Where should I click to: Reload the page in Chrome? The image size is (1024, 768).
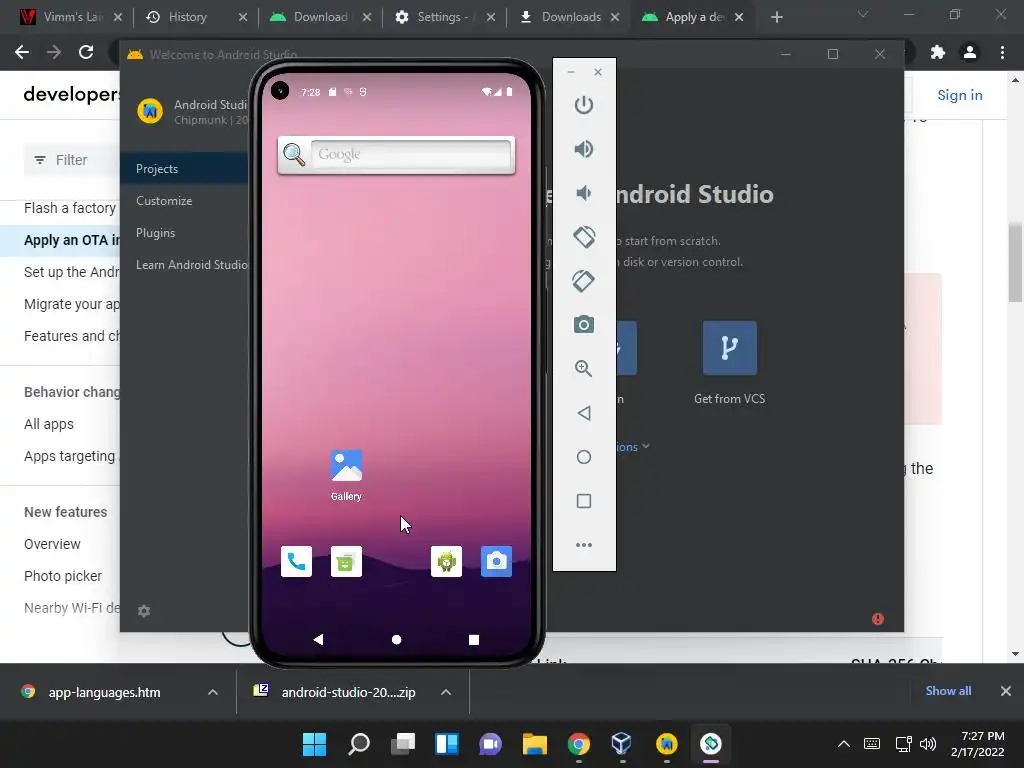[86, 52]
